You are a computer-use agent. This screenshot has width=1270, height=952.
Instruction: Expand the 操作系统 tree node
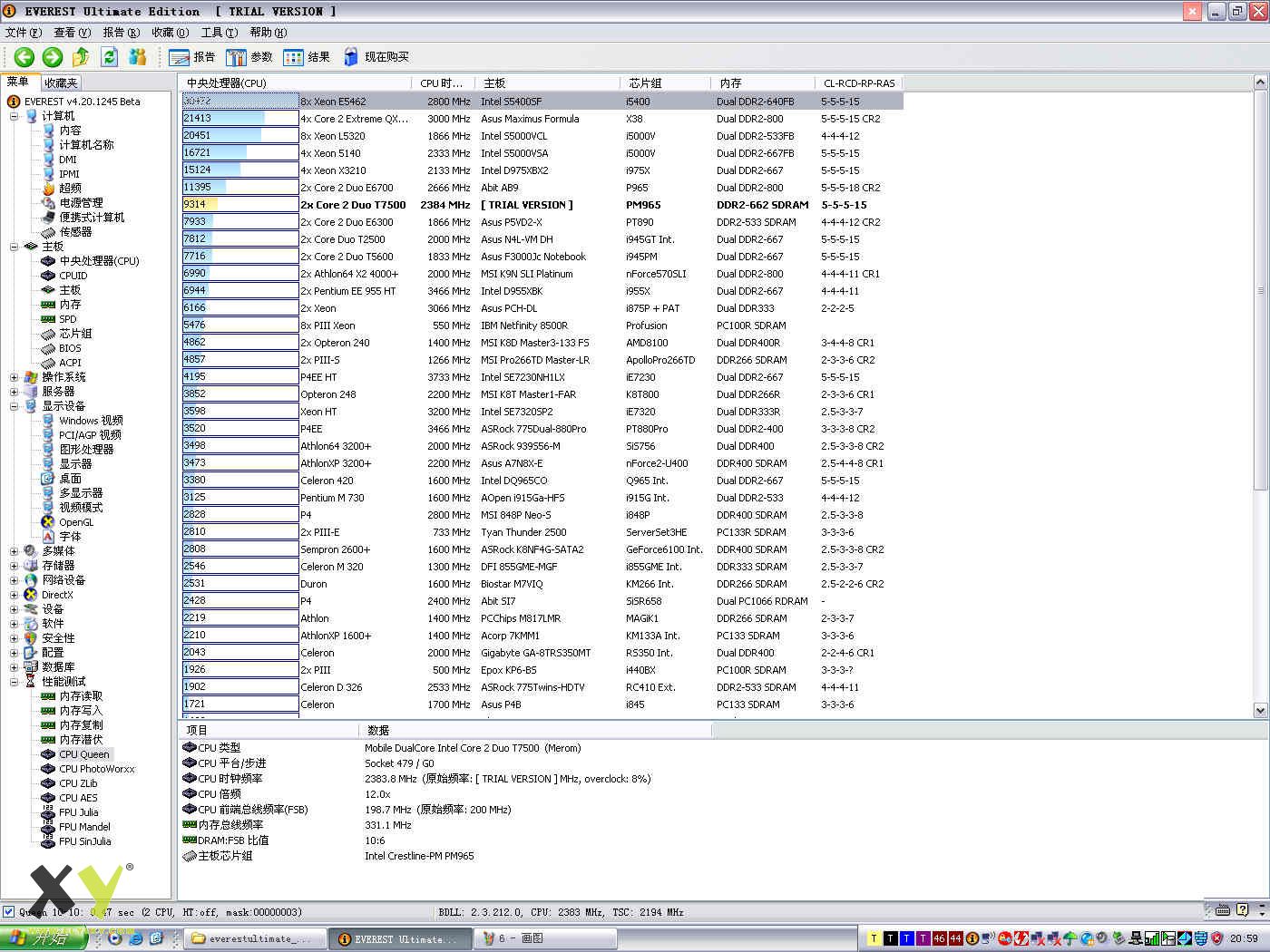(14, 377)
